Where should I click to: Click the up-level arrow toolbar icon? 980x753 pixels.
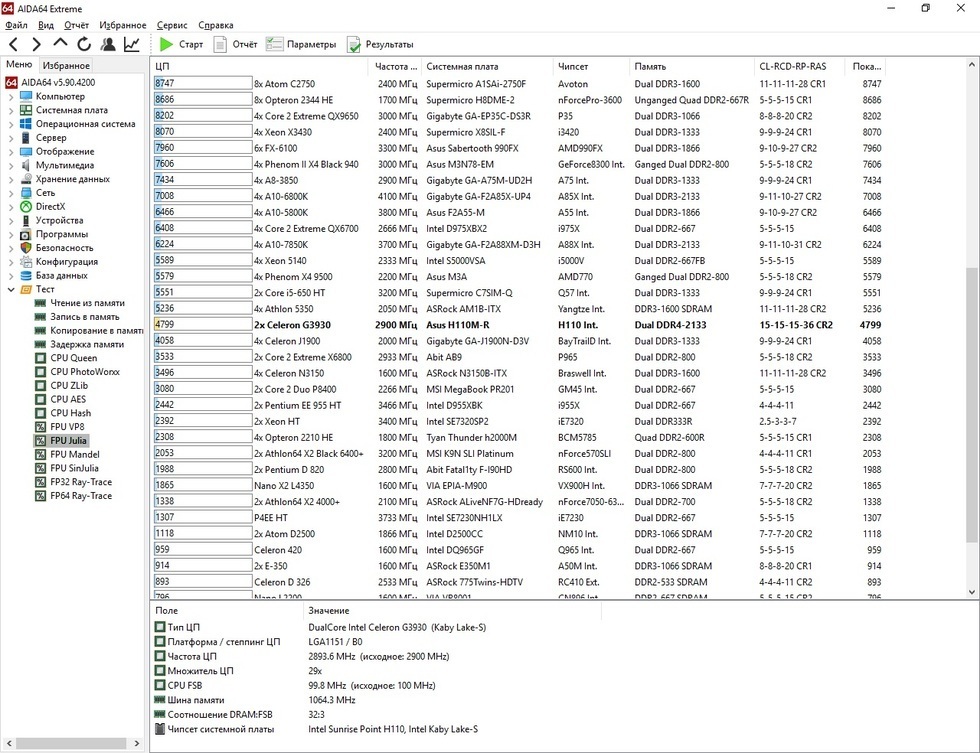tap(60, 42)
